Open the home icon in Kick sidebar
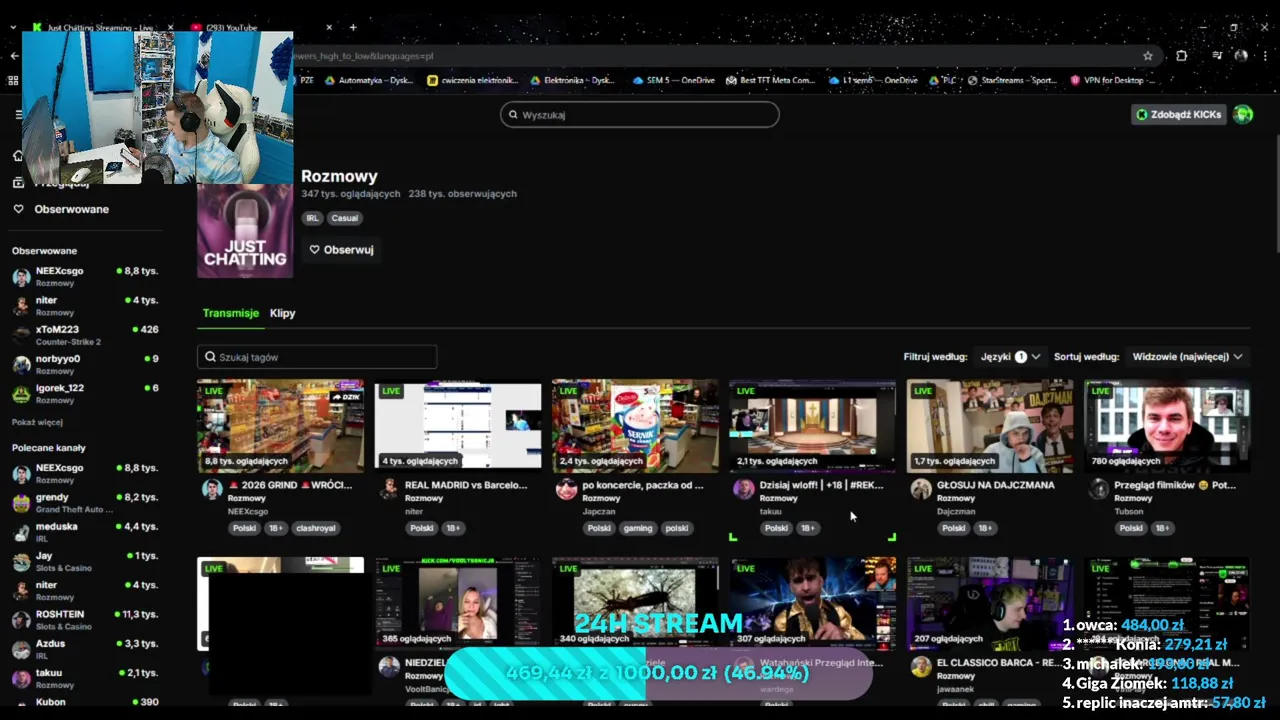Image resolution: width=1280 pixels, height=720 pixels. click(17, 155)
